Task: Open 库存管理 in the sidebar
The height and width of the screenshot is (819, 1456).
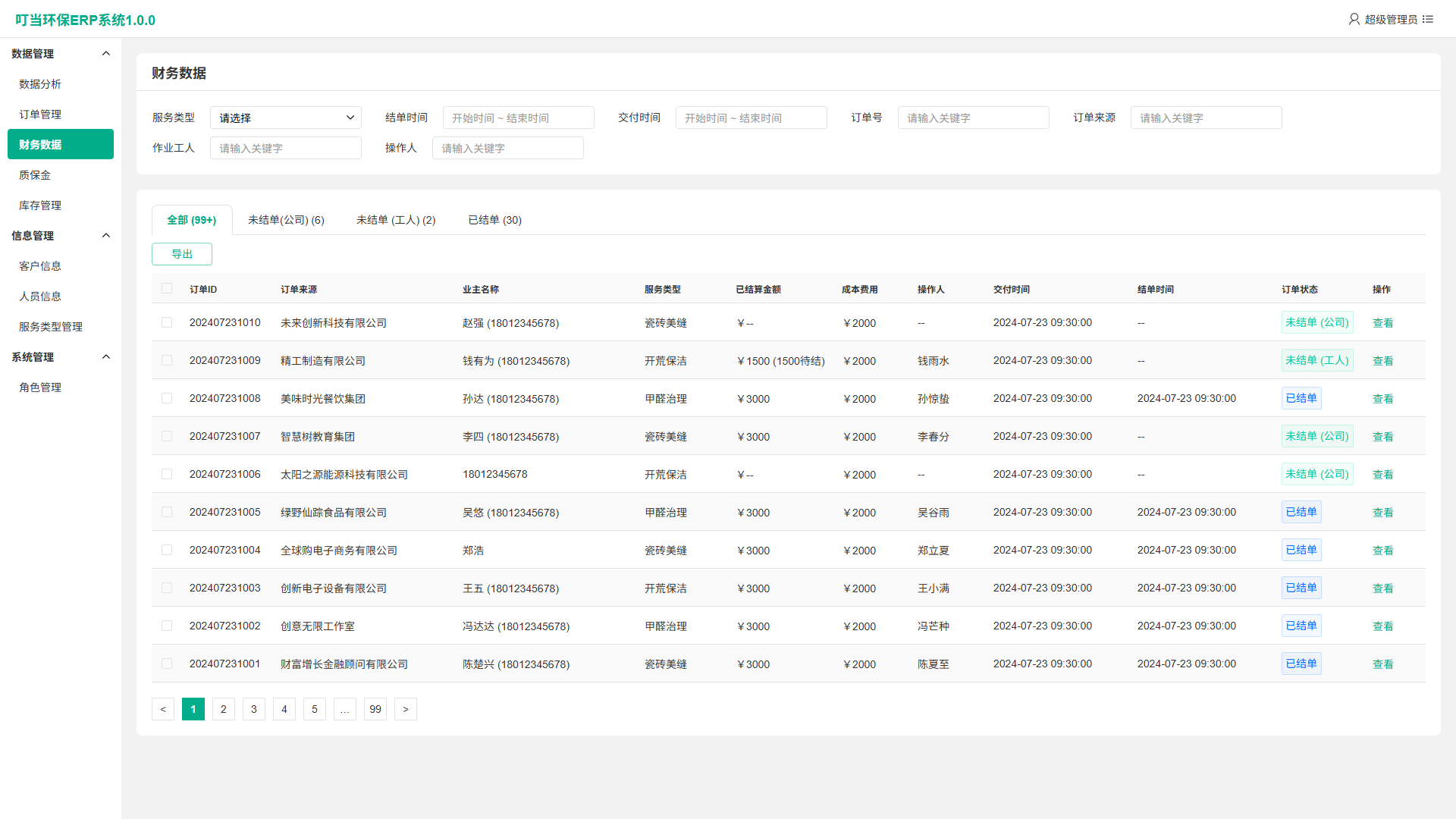Action: point(61,205)
